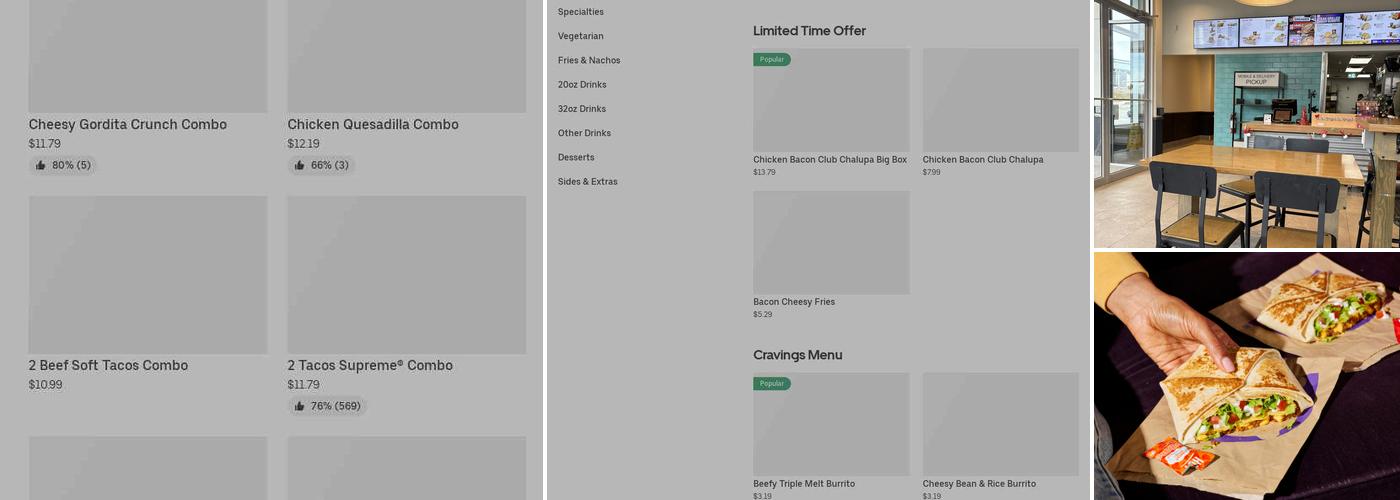Select Other Drinks in sidebar

pos(584,133)
